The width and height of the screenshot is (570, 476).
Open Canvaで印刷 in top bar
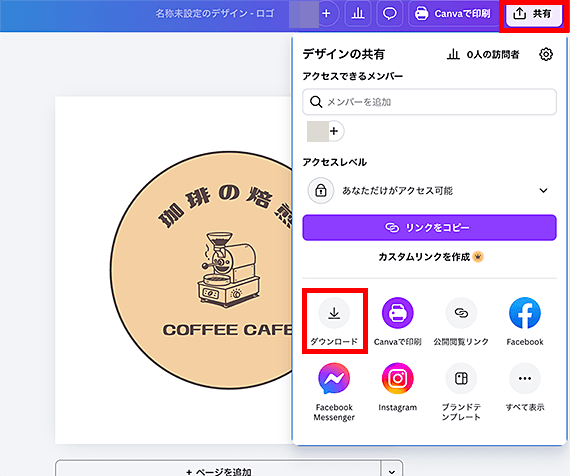click(453, 14)
